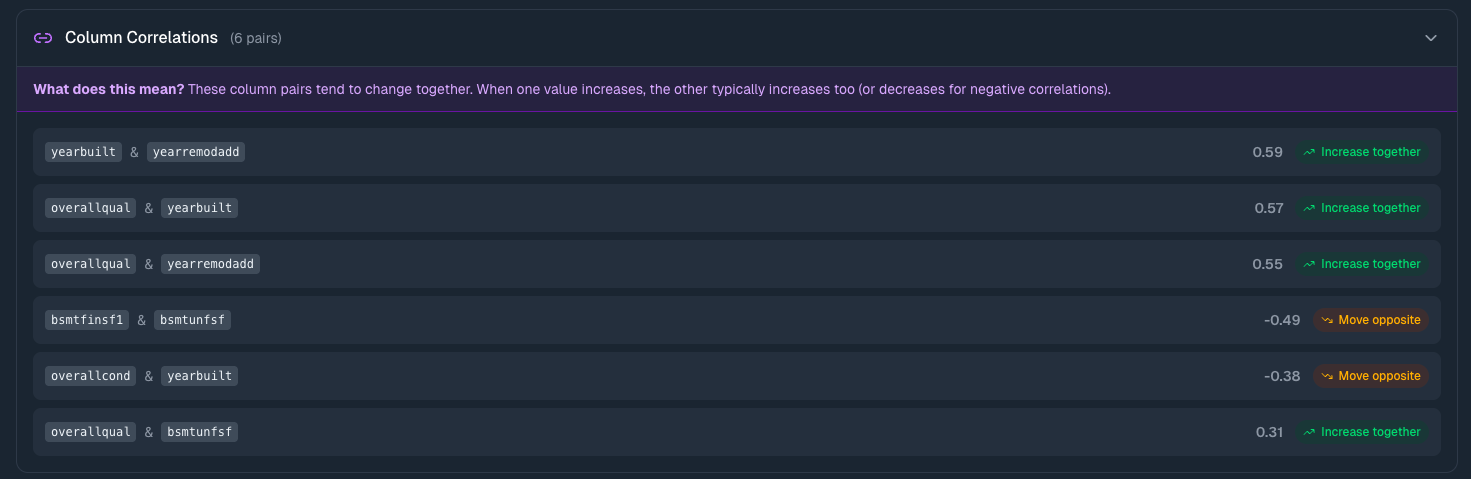
Task: Click the Column Correlations heading
Action: (141, 38)
